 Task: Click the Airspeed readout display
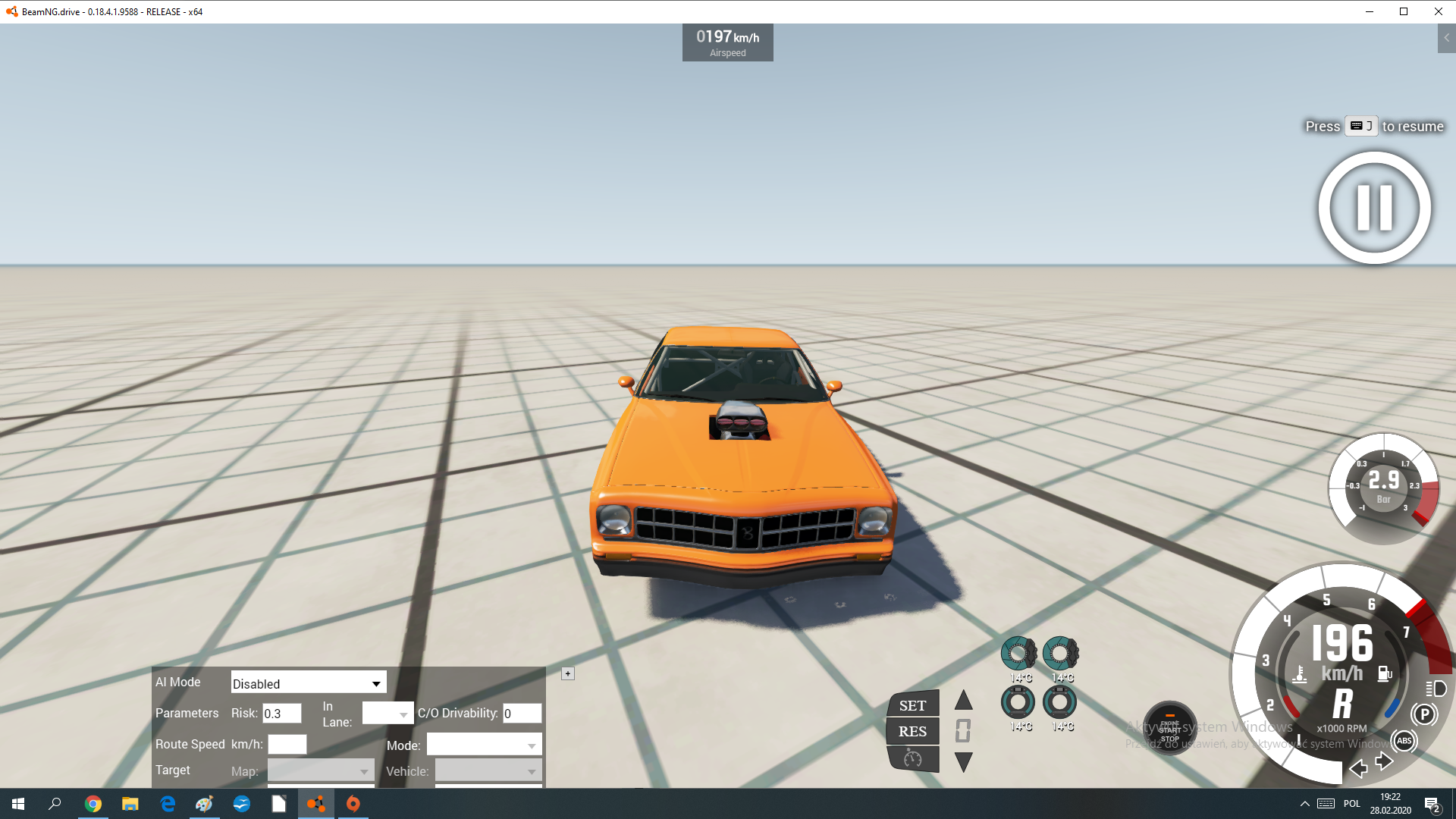pos(727,42)
